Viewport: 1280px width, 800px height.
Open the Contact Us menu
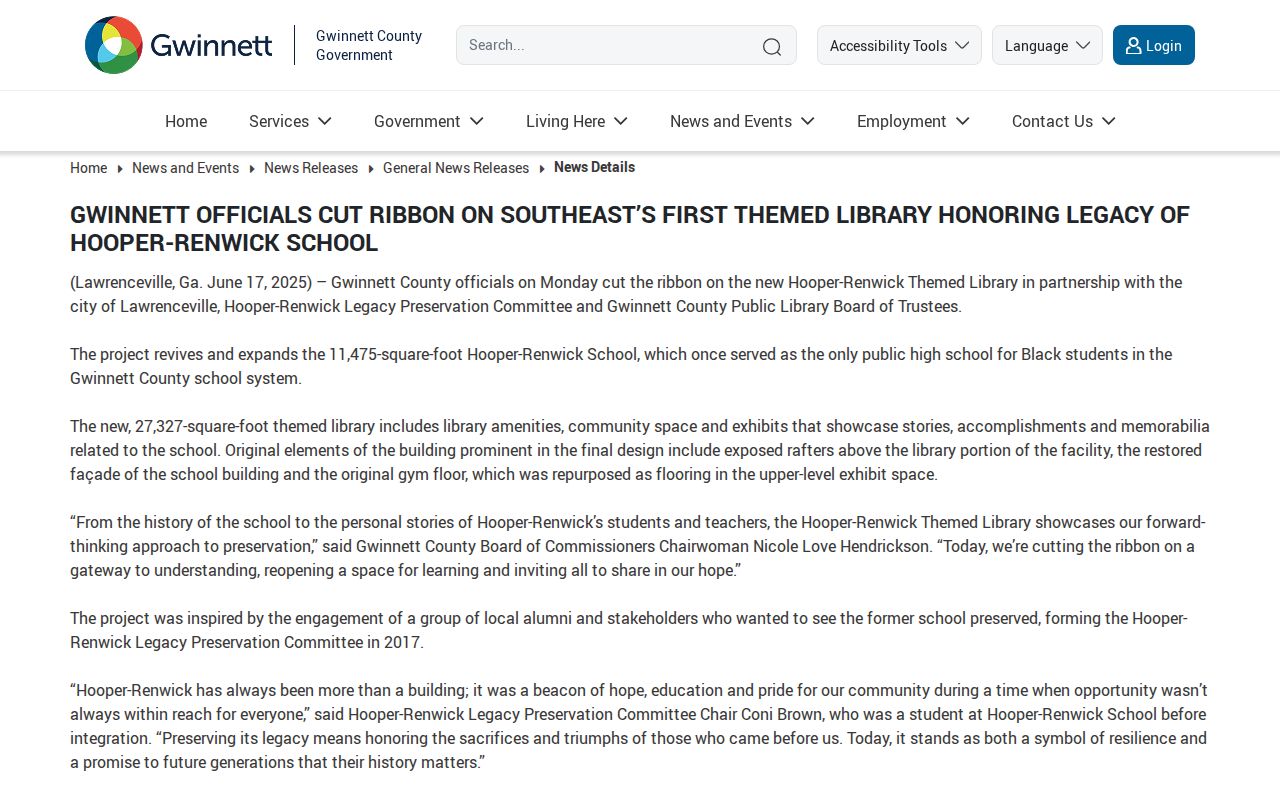tap(1063, 121)
